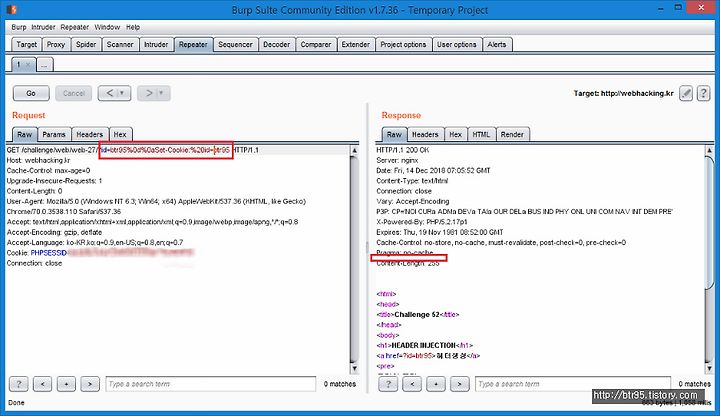Select the request Headers tab
The image size is (720, 416).
pos(90,135)
